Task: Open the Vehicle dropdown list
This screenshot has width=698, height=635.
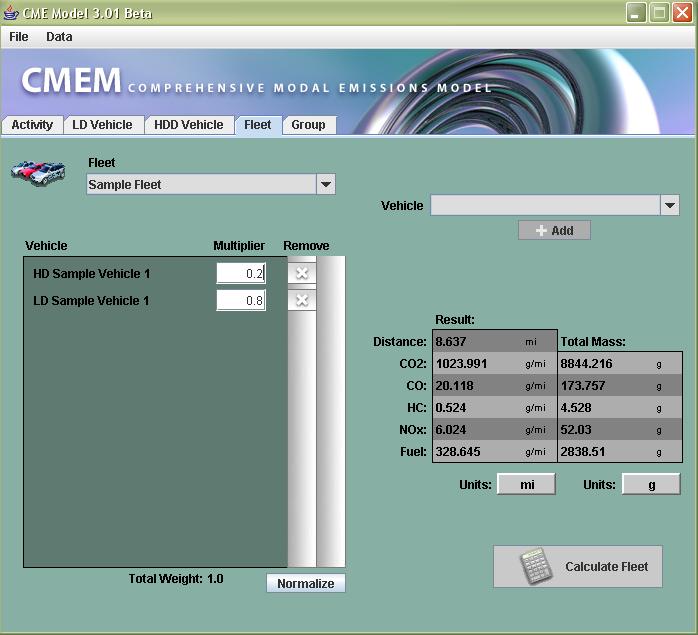Action: (669, 205)
